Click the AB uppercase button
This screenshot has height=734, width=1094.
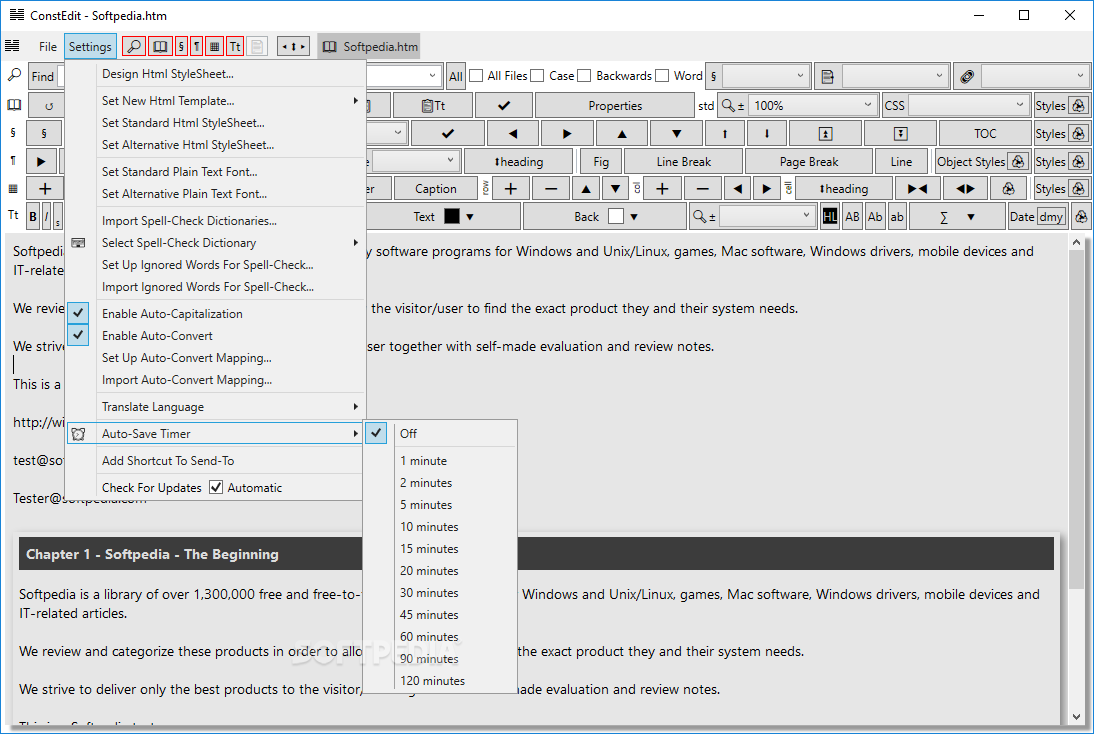pos(852,217)
